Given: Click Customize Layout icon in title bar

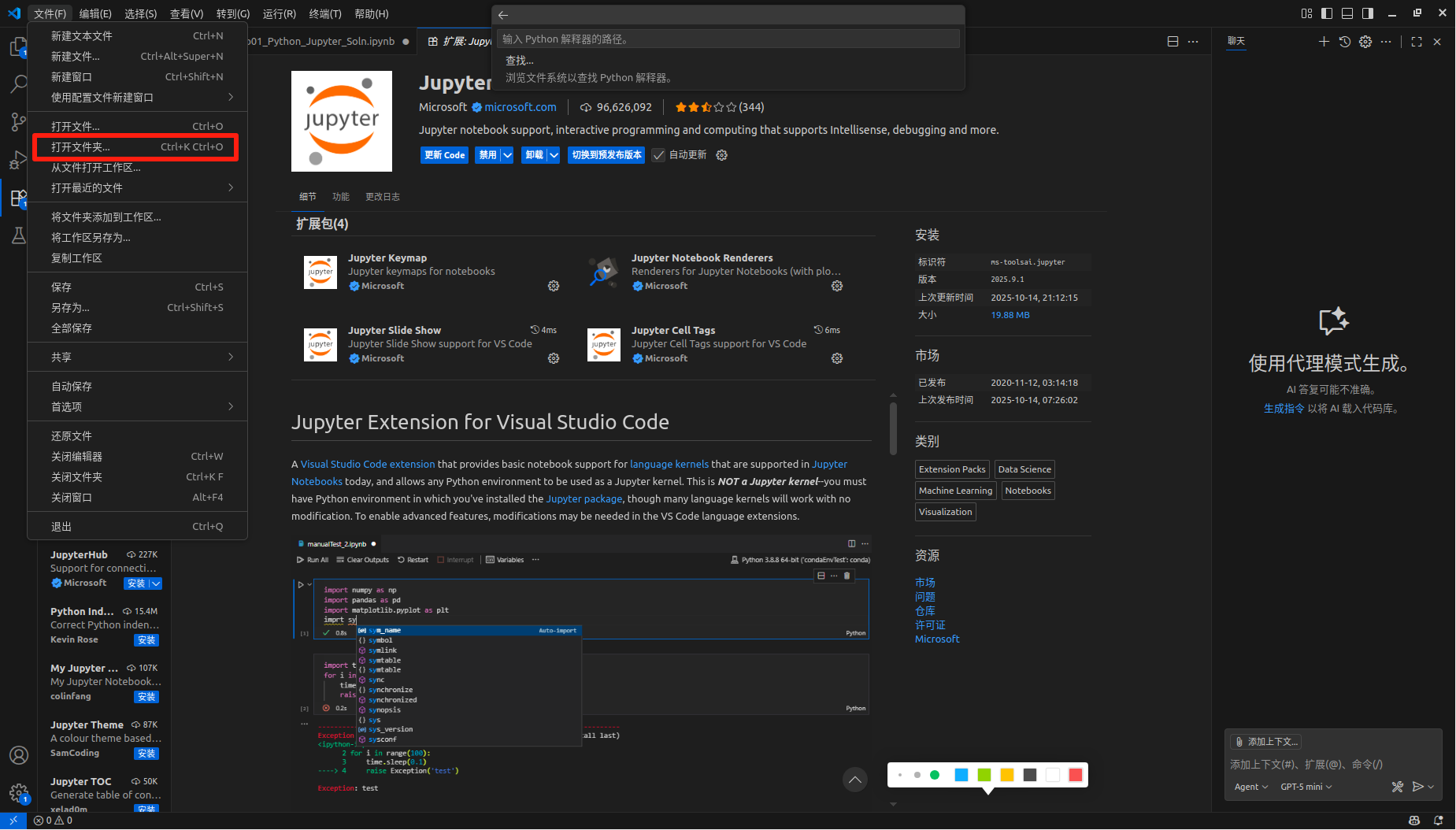Looking at the screenshot, I should 1306,13.
